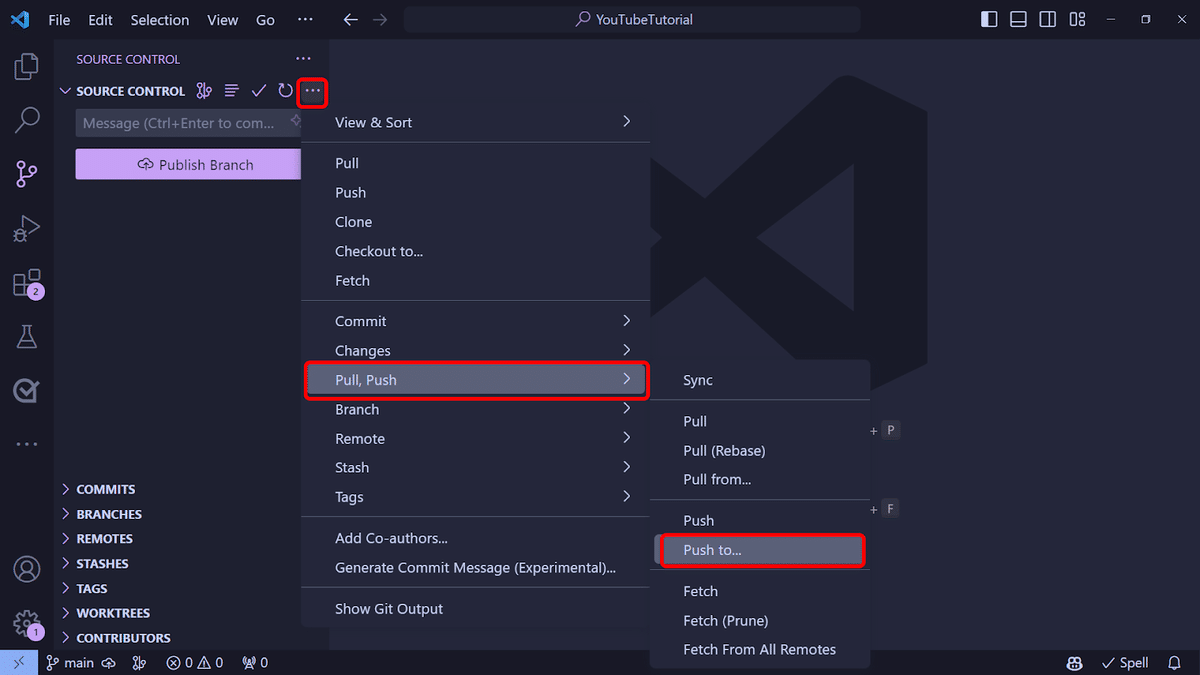The height and width of the screenshot is (675, 1200).
Task: Open the notifications bell in the status bar
Action: click(x=1174, y=662)
